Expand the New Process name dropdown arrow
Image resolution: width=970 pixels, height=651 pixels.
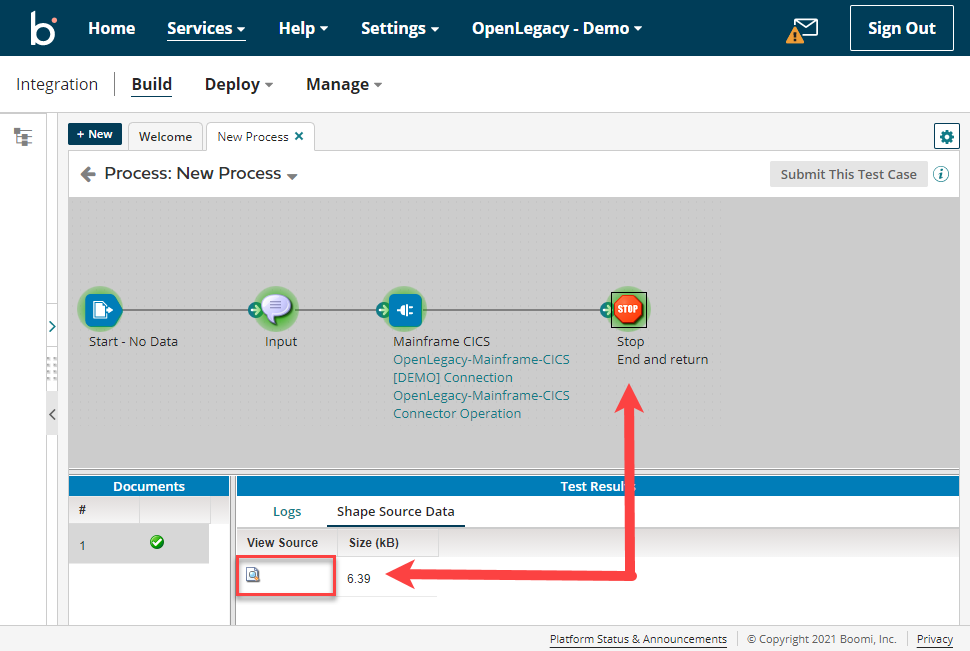pos(291,175)
